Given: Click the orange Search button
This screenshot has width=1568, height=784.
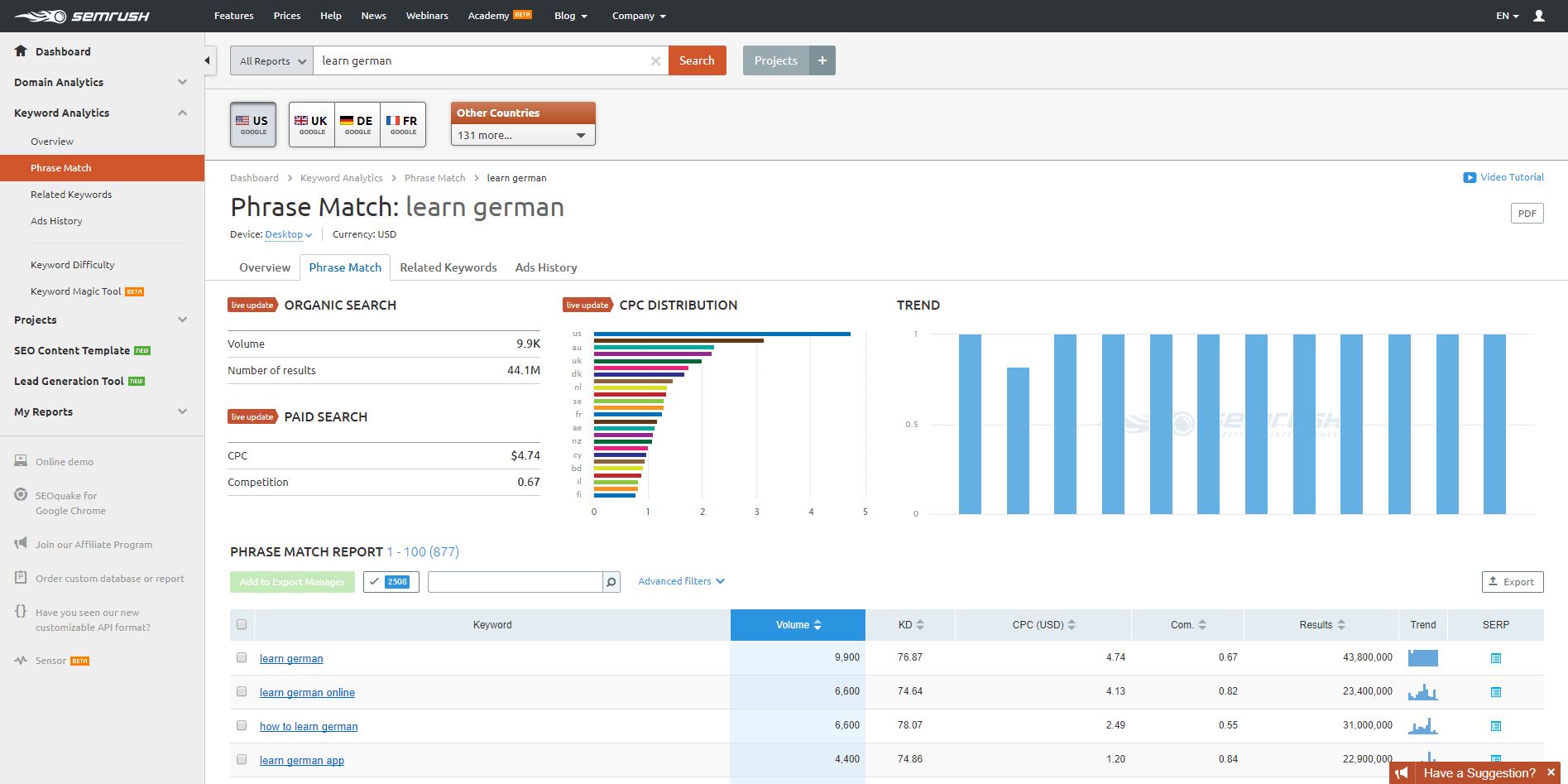Looking at the screenshot, I should [x=697, y=60].
